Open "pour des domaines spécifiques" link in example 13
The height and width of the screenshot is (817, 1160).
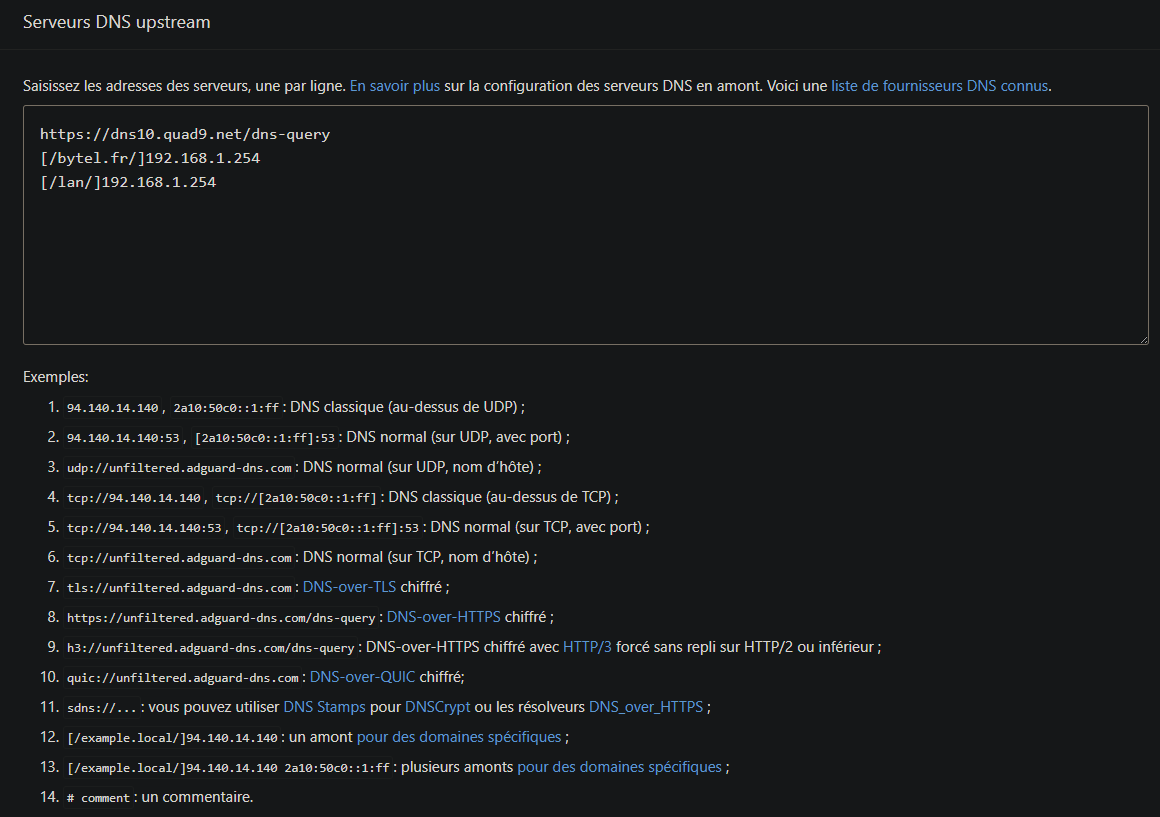click(x=619, y=767)
